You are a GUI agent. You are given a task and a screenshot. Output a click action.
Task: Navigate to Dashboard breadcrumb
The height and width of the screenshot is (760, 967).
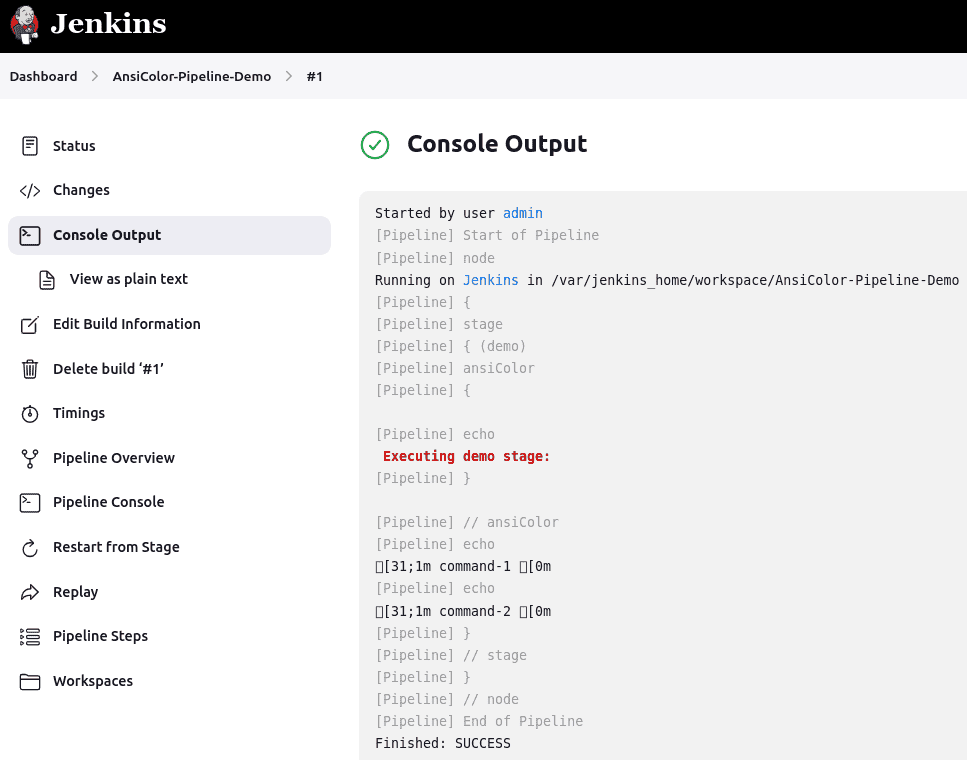click(43, 76)
